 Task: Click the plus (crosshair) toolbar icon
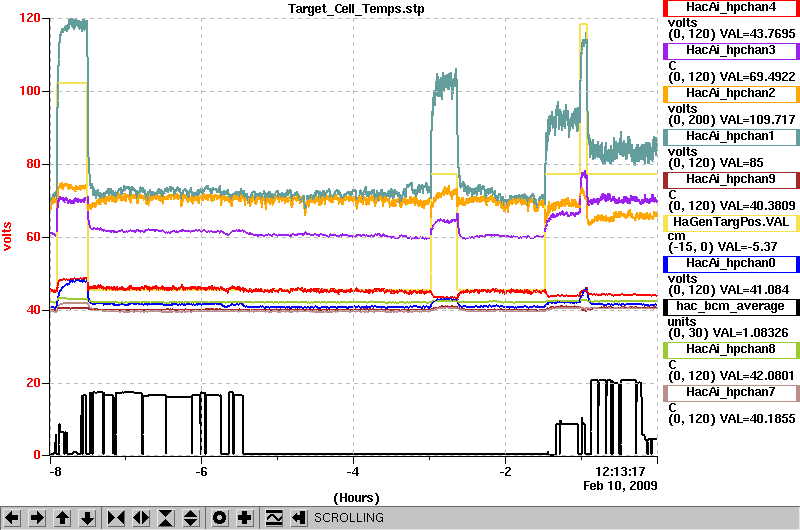point(245,518)
